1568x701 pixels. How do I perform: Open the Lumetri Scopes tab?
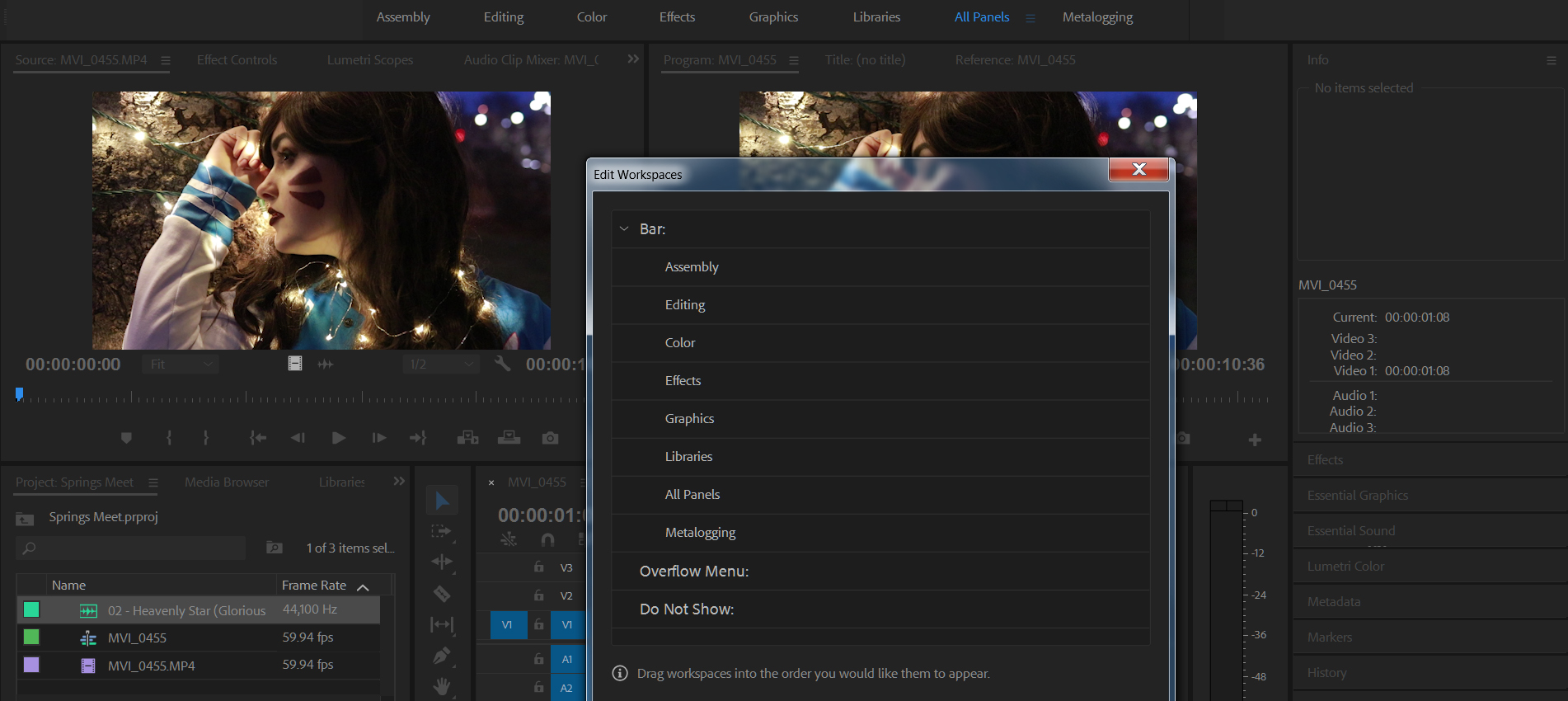click(370, 60)
